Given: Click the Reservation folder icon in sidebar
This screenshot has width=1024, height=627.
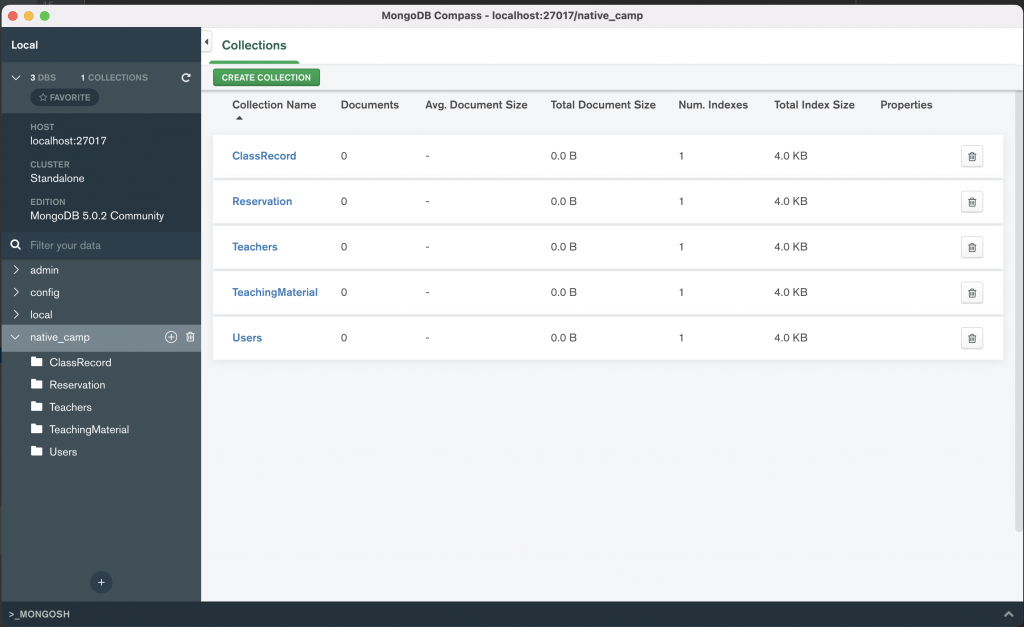Looking at the screenshot, I should click(x=37, y=384).
